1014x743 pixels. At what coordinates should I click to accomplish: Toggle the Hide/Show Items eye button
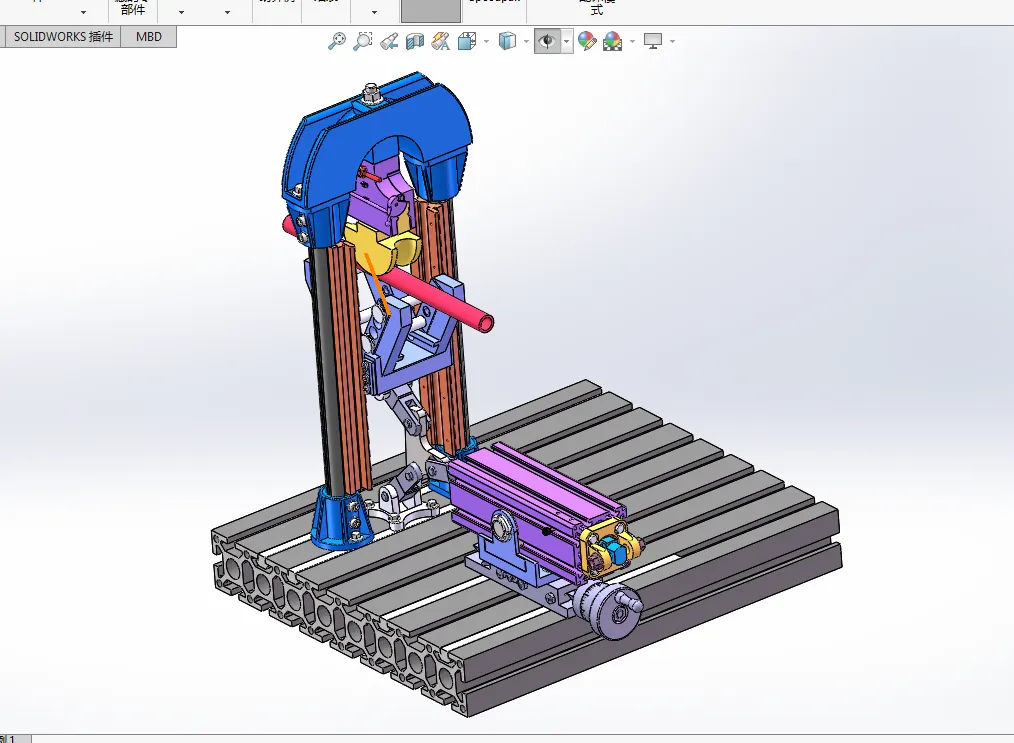tap(547, 41)
